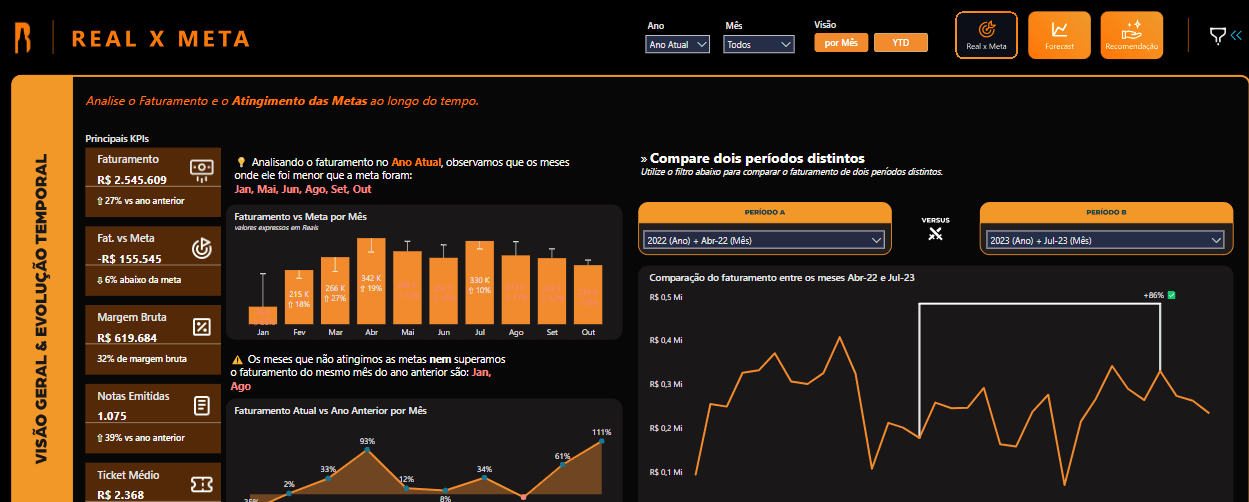Click the Jan bar in monthly chart
The height and width of the screenshot is (502, 1249).
(263, 315)
